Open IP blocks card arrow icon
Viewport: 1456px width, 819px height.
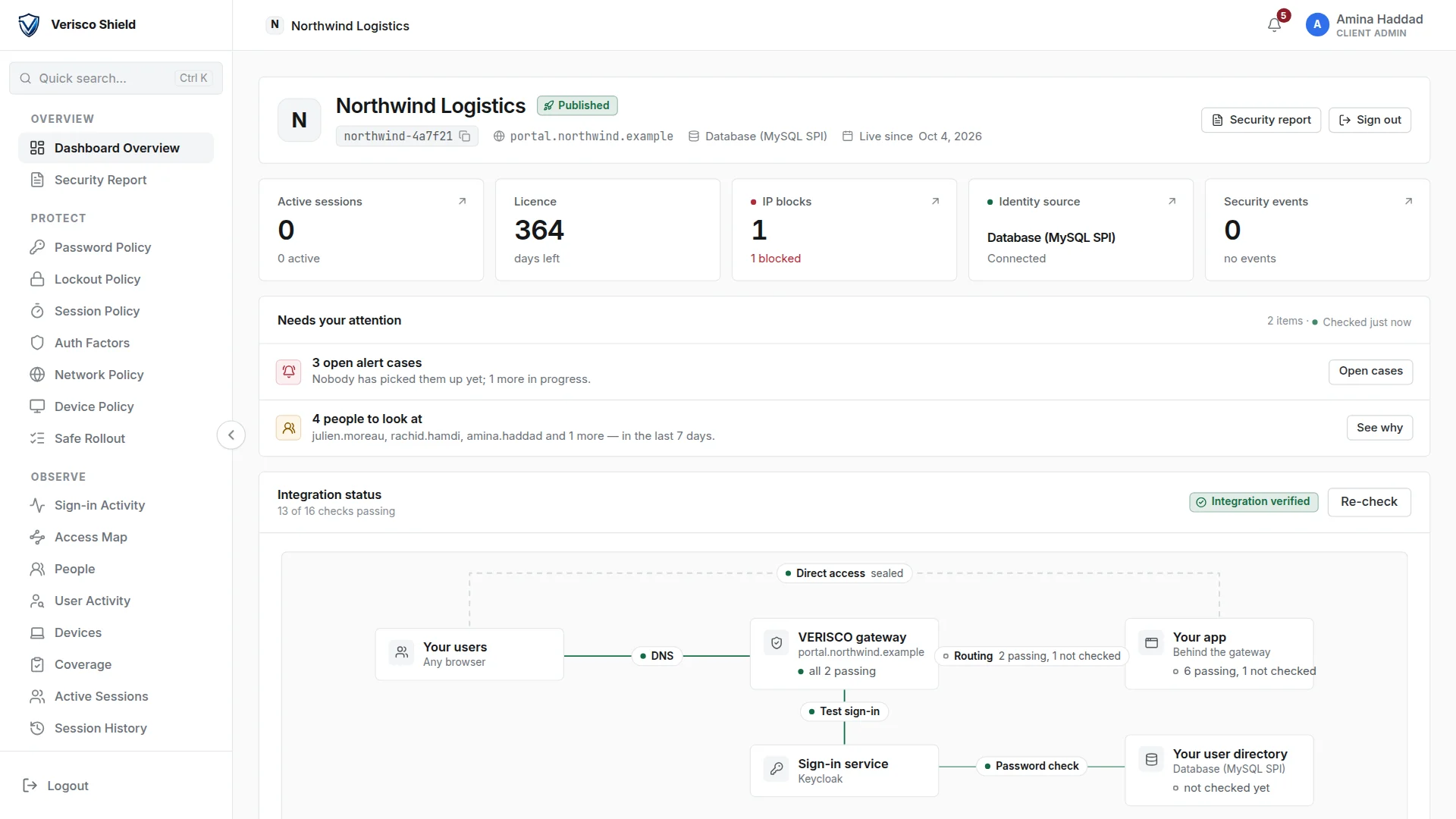click(935, 202)
